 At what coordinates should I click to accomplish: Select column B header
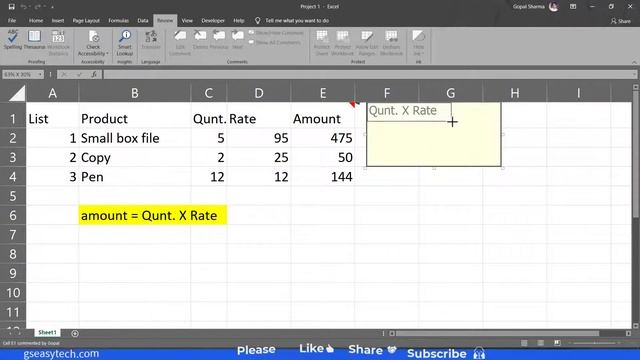(x=135, y=93)
